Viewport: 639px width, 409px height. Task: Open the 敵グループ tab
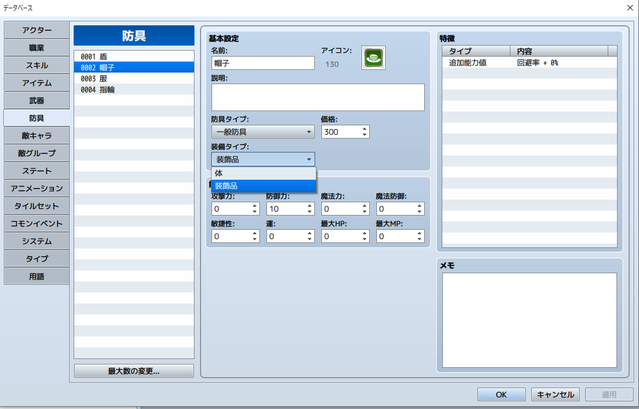(37, 153)
